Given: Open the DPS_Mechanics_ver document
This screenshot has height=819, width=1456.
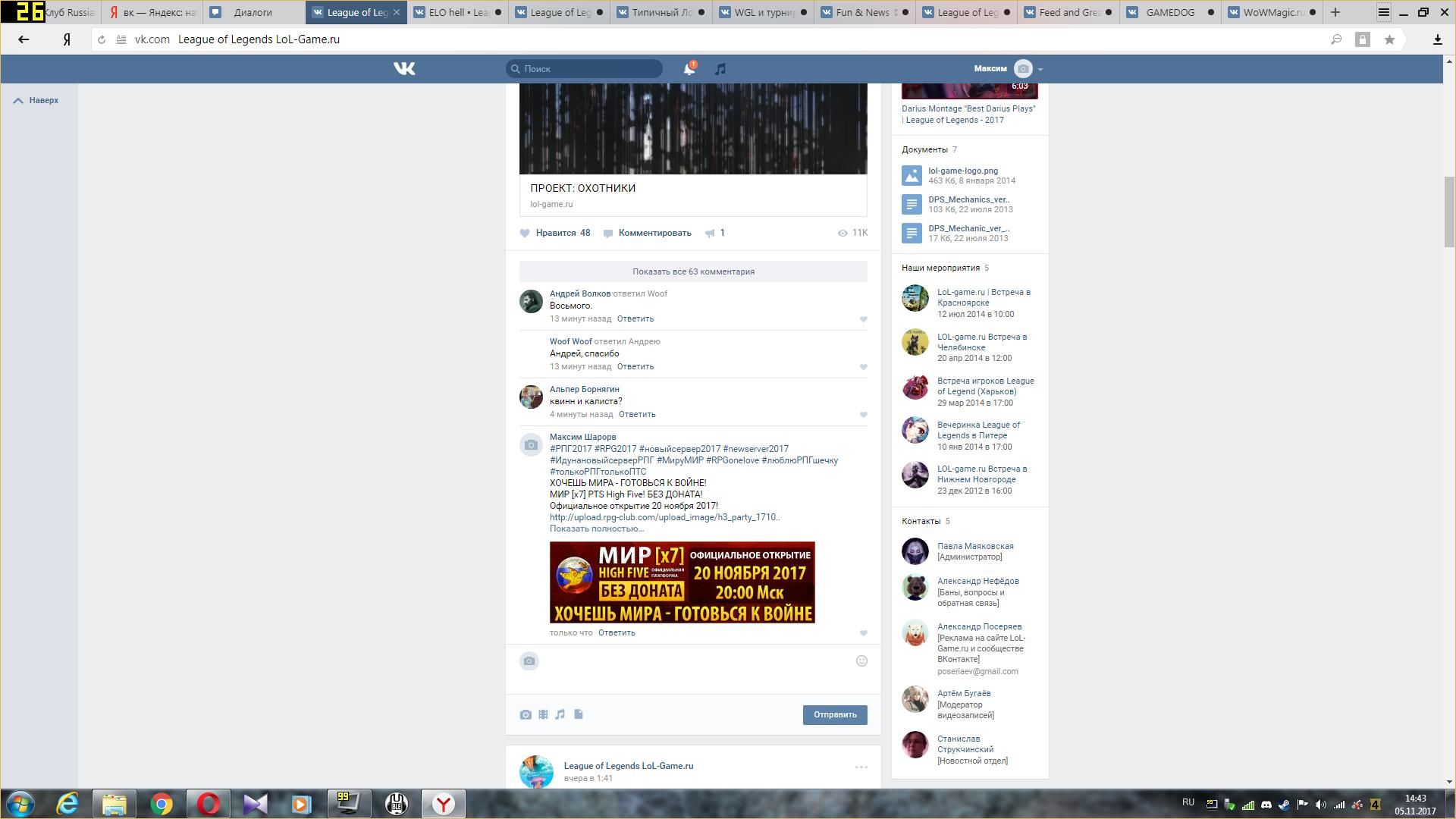Looking at the screenshot, I should [x=968, y=199].
